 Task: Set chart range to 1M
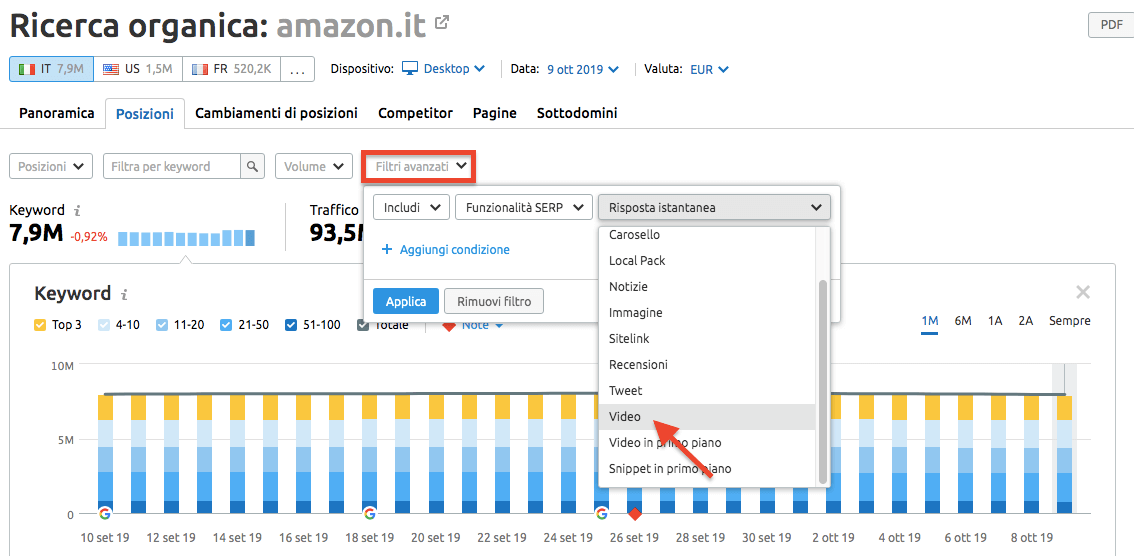tap(929, 321)
